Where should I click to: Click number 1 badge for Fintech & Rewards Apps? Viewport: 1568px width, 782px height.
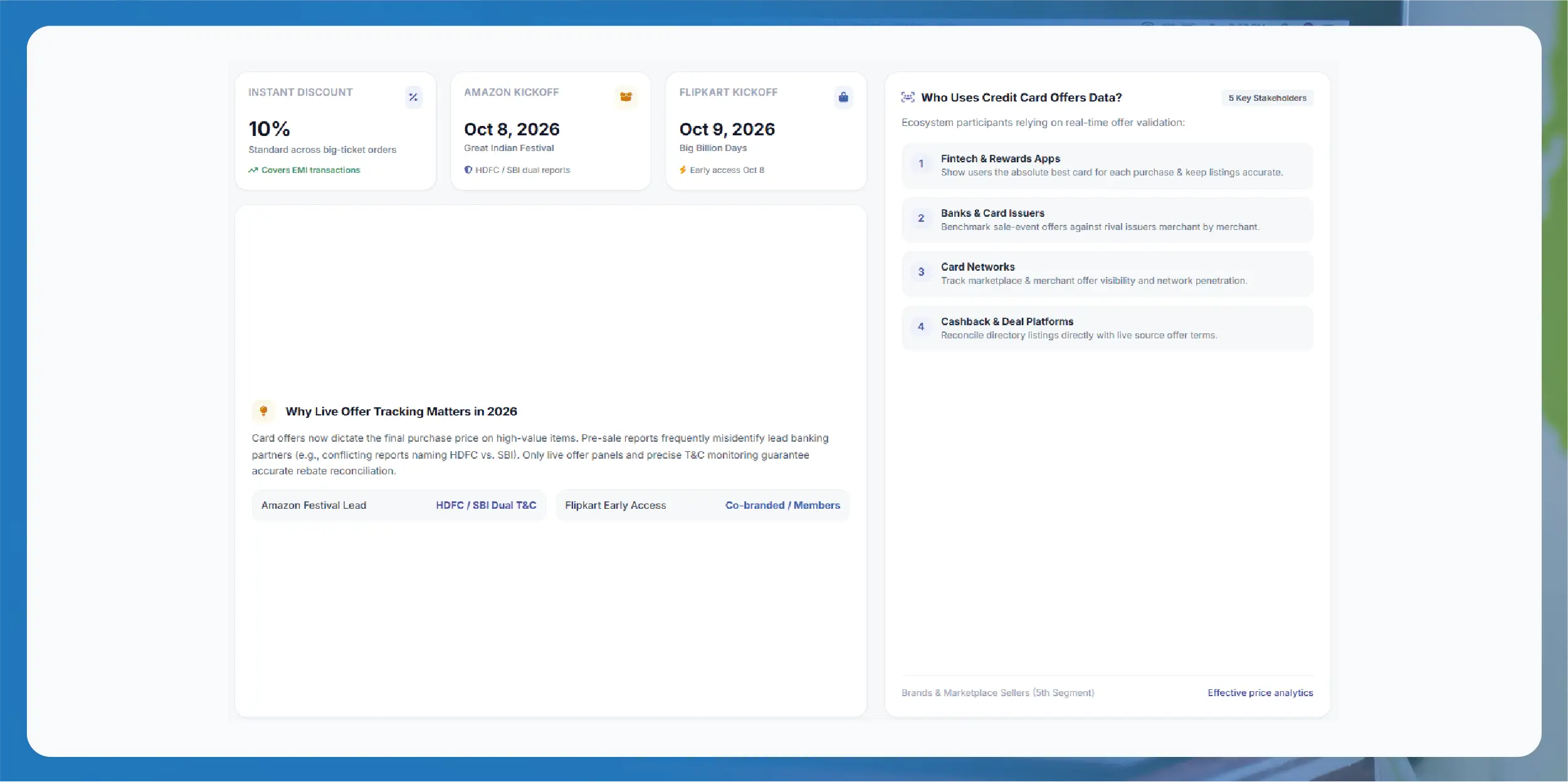pyautogui.click(x=921, y=164)
